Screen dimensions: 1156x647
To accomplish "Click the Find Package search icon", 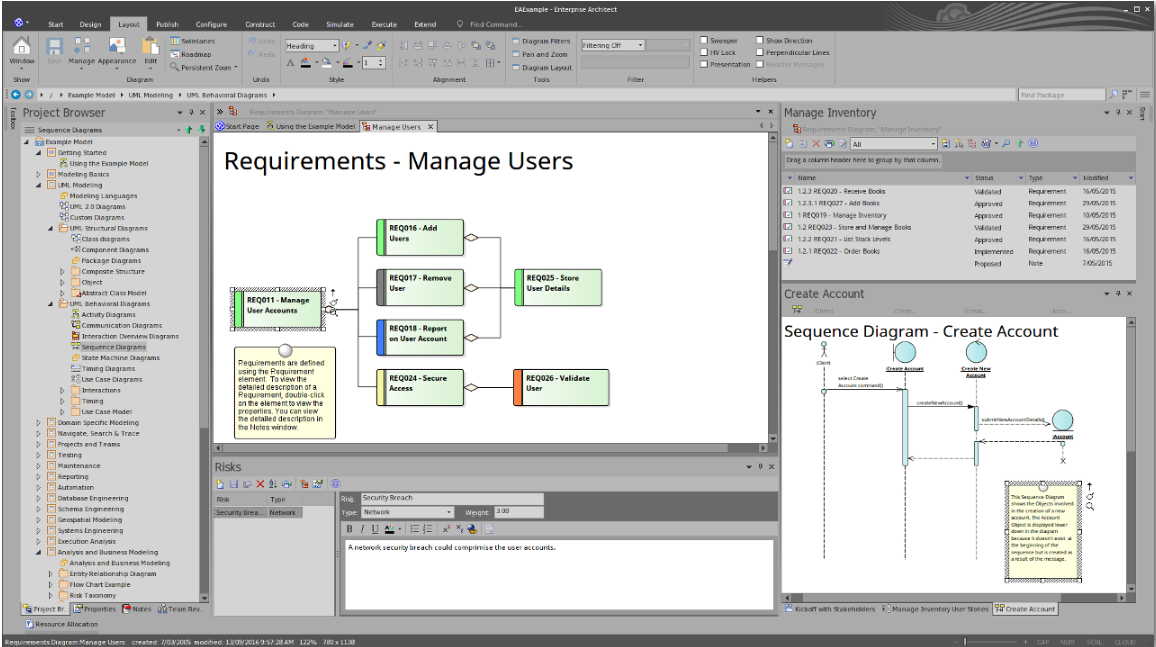I will click(x=1114, y=94).
